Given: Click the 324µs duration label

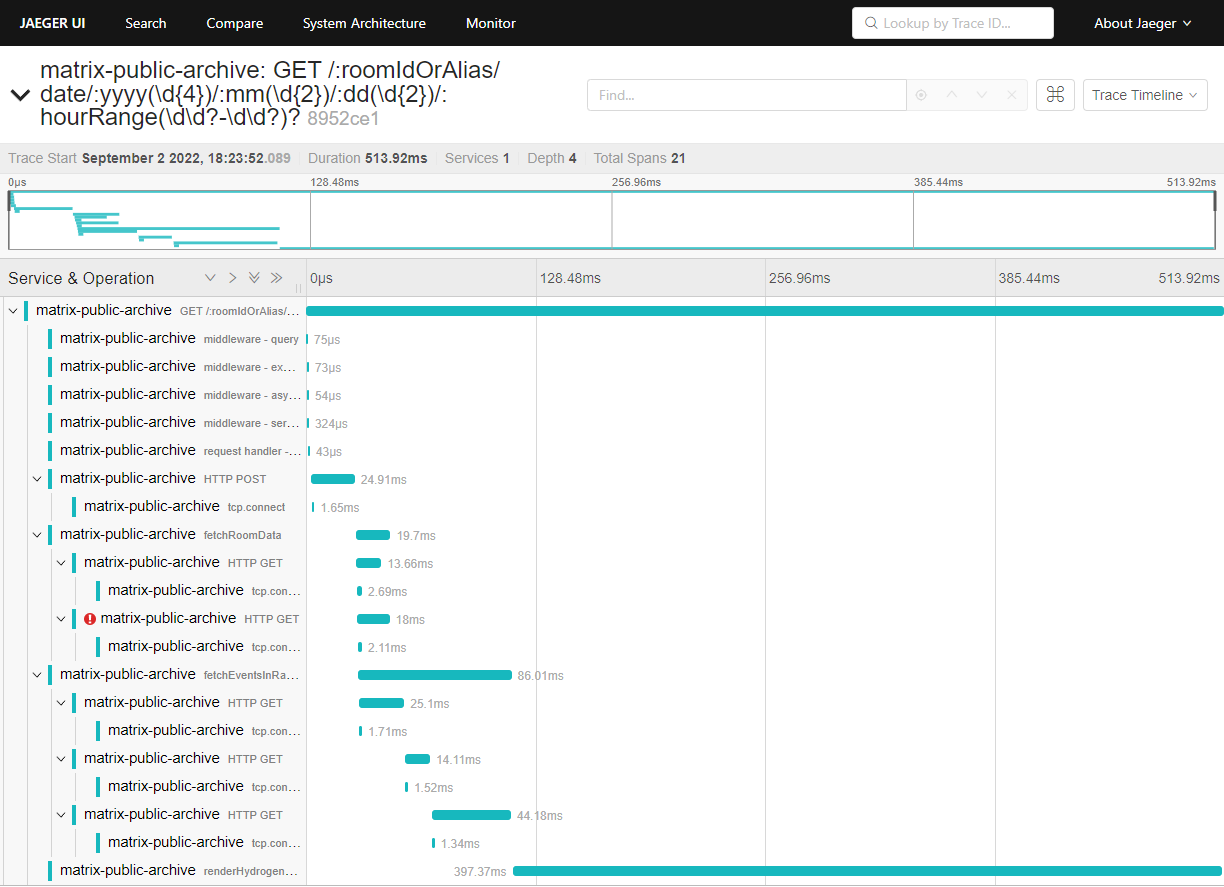Looking at the screenshot, I should point(331,424).
